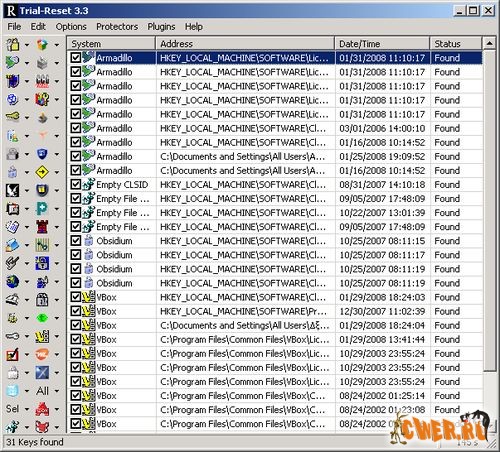500x452 pixels.
Task: Click the blue swirl globe icon
Action: 13,99
